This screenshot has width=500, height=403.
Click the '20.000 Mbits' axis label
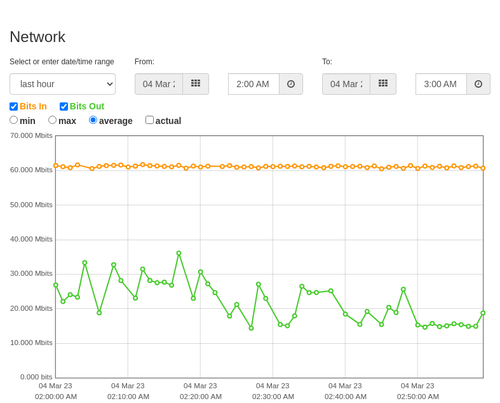tap(31, 308)
